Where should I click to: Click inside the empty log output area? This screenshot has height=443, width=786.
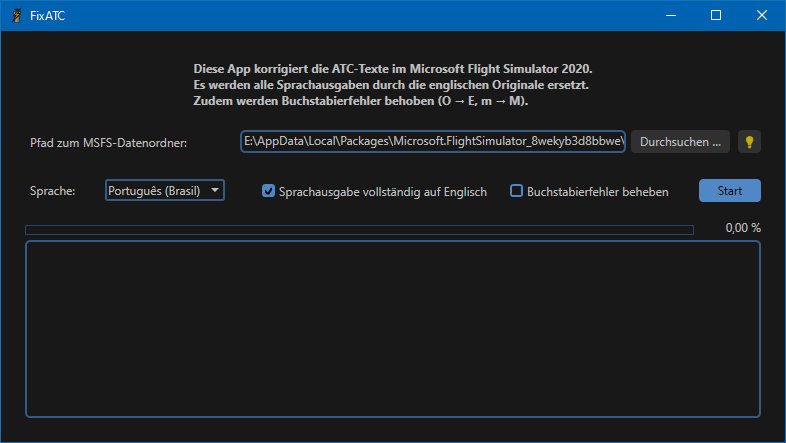pyautogui.click(x=393, y=329)
